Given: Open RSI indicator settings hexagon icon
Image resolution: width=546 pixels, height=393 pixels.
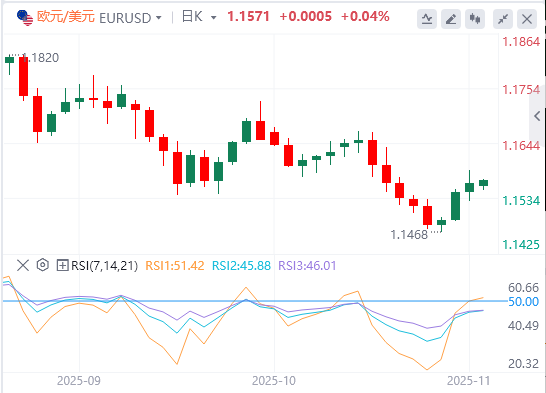Looking at the screenshot, I should (42, 265).
